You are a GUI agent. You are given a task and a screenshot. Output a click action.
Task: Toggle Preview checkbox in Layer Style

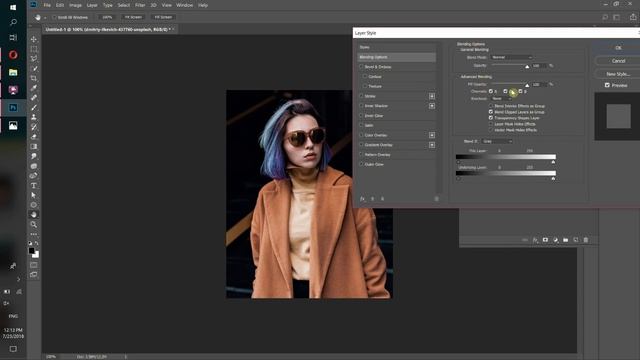coord(607,85)
